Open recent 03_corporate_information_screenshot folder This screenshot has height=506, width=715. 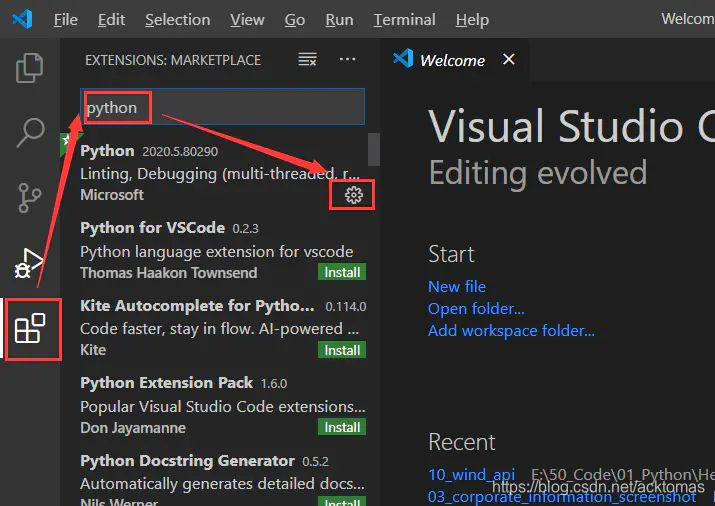point(562,496)
